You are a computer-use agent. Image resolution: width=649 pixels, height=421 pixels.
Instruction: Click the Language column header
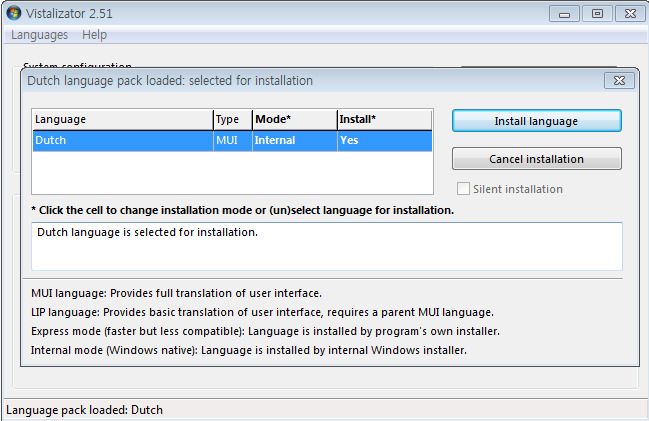[123, 120]
